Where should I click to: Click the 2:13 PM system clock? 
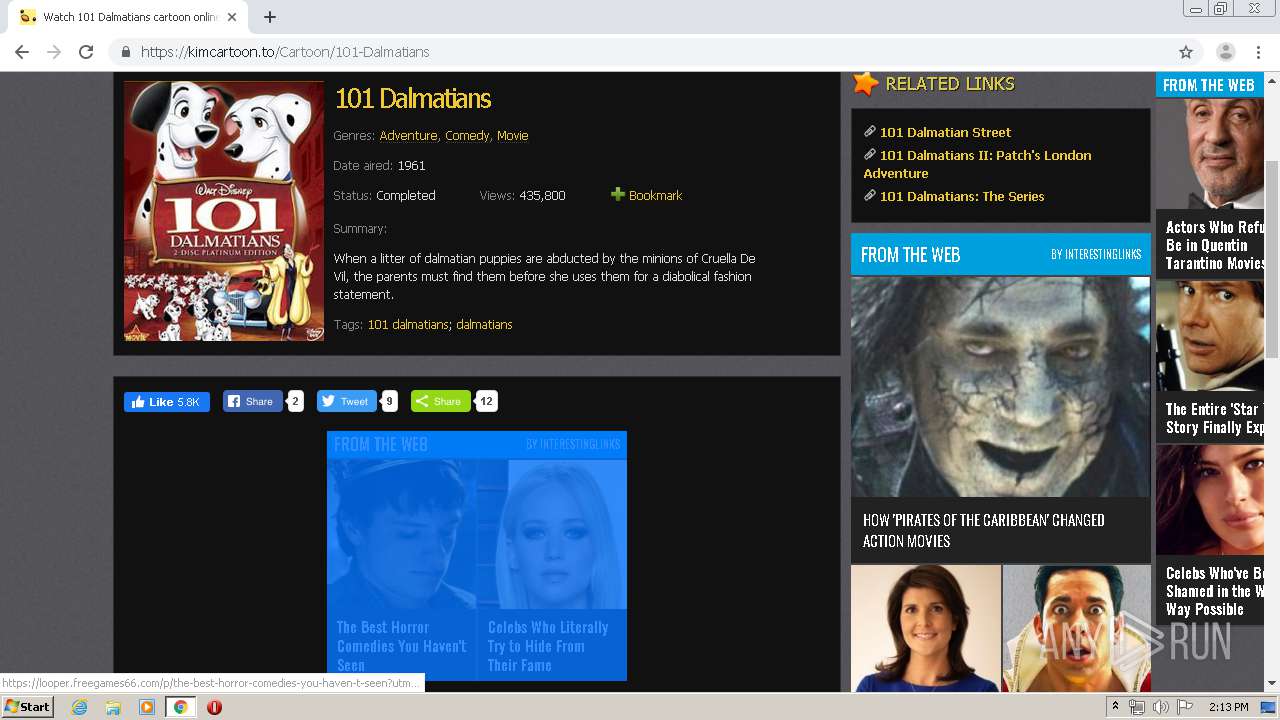click(x=1229, y=707)
